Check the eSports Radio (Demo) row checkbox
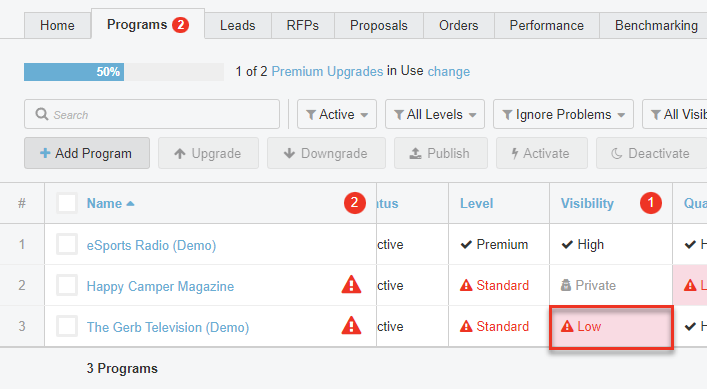Screen dimensions: 707x389 pyautogui.click(x=67, y=245)
